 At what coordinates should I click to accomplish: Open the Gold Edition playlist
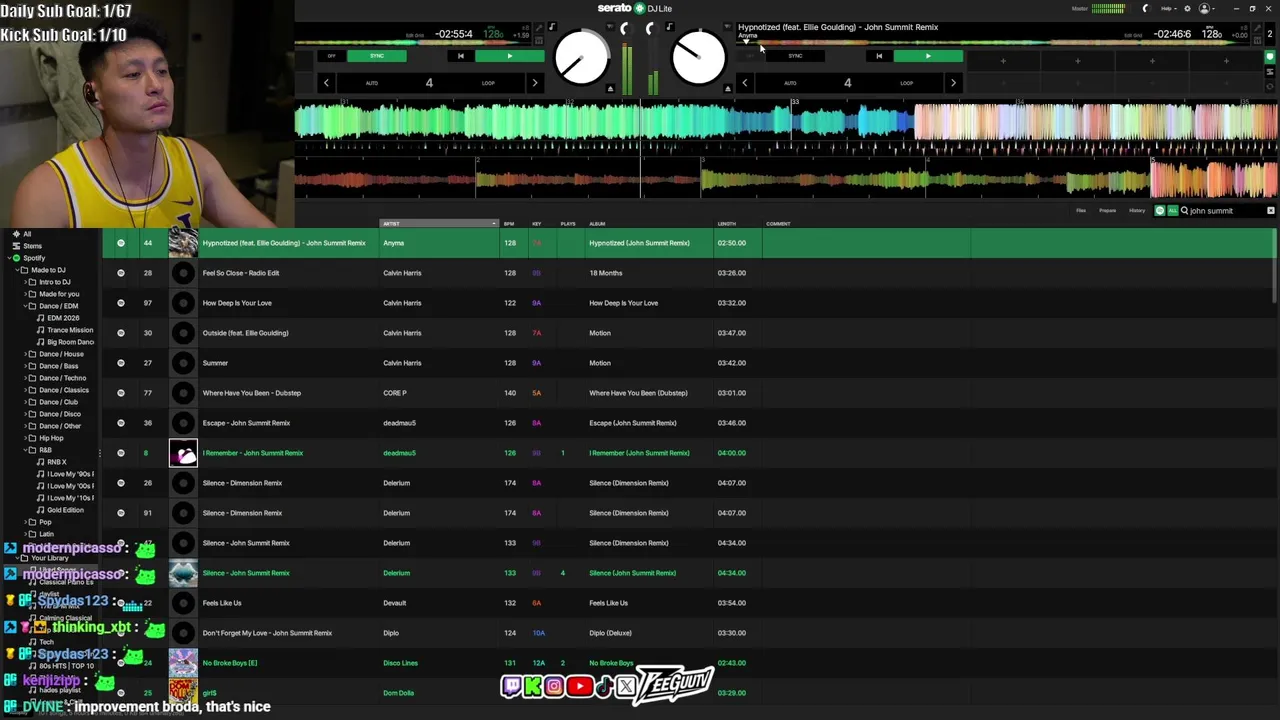65,510
